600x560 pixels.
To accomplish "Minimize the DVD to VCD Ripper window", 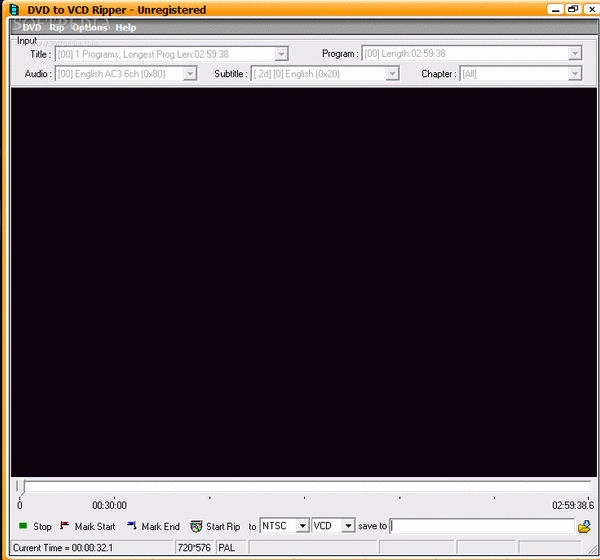I will tap(555, 9).
